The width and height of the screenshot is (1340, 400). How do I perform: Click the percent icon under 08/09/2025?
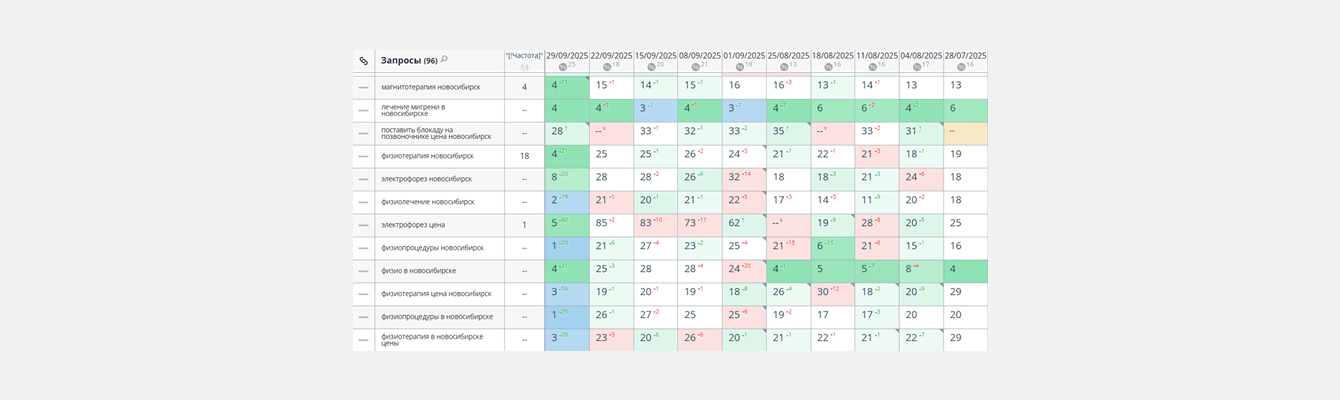pyautogui.click(x=695, y=67)
